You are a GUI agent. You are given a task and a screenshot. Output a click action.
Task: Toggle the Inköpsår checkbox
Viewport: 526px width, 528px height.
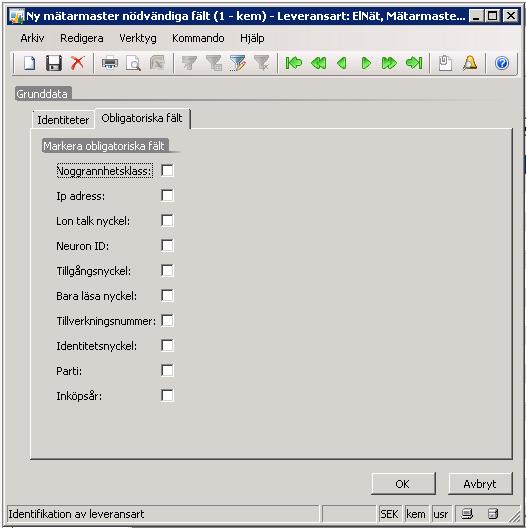click(x=167, y=395)
